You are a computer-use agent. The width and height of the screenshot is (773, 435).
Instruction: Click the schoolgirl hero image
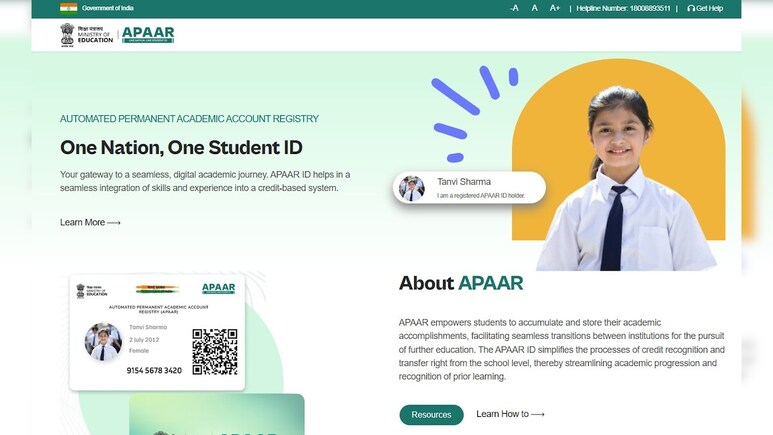tap(627, 179)
